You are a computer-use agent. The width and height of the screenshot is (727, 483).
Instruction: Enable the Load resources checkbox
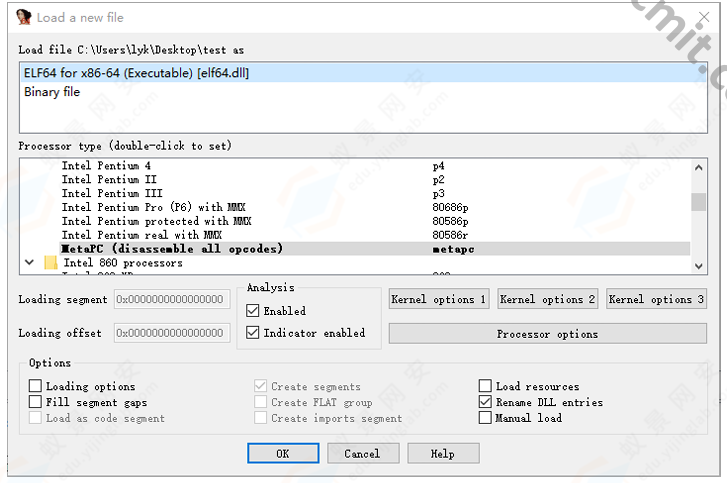pos(485,386)
